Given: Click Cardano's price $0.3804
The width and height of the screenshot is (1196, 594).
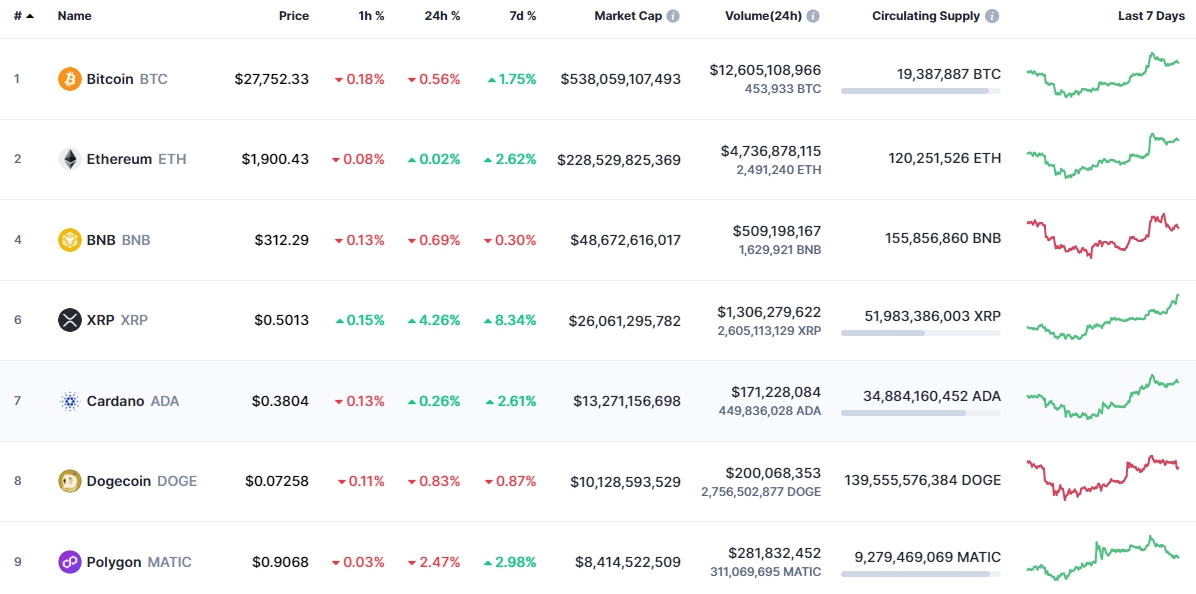Looking at the screenshot, I should pyautogui.click(x=281, y=401).
